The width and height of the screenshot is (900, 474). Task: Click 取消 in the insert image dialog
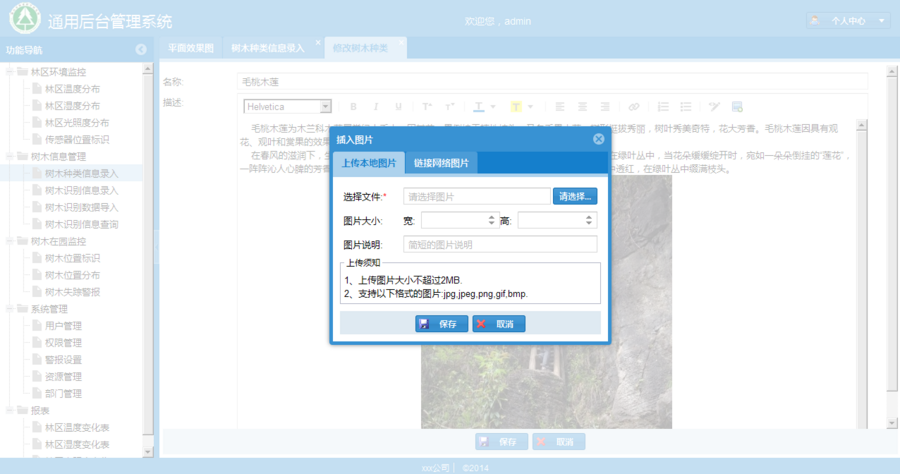(x=498, y=324)
